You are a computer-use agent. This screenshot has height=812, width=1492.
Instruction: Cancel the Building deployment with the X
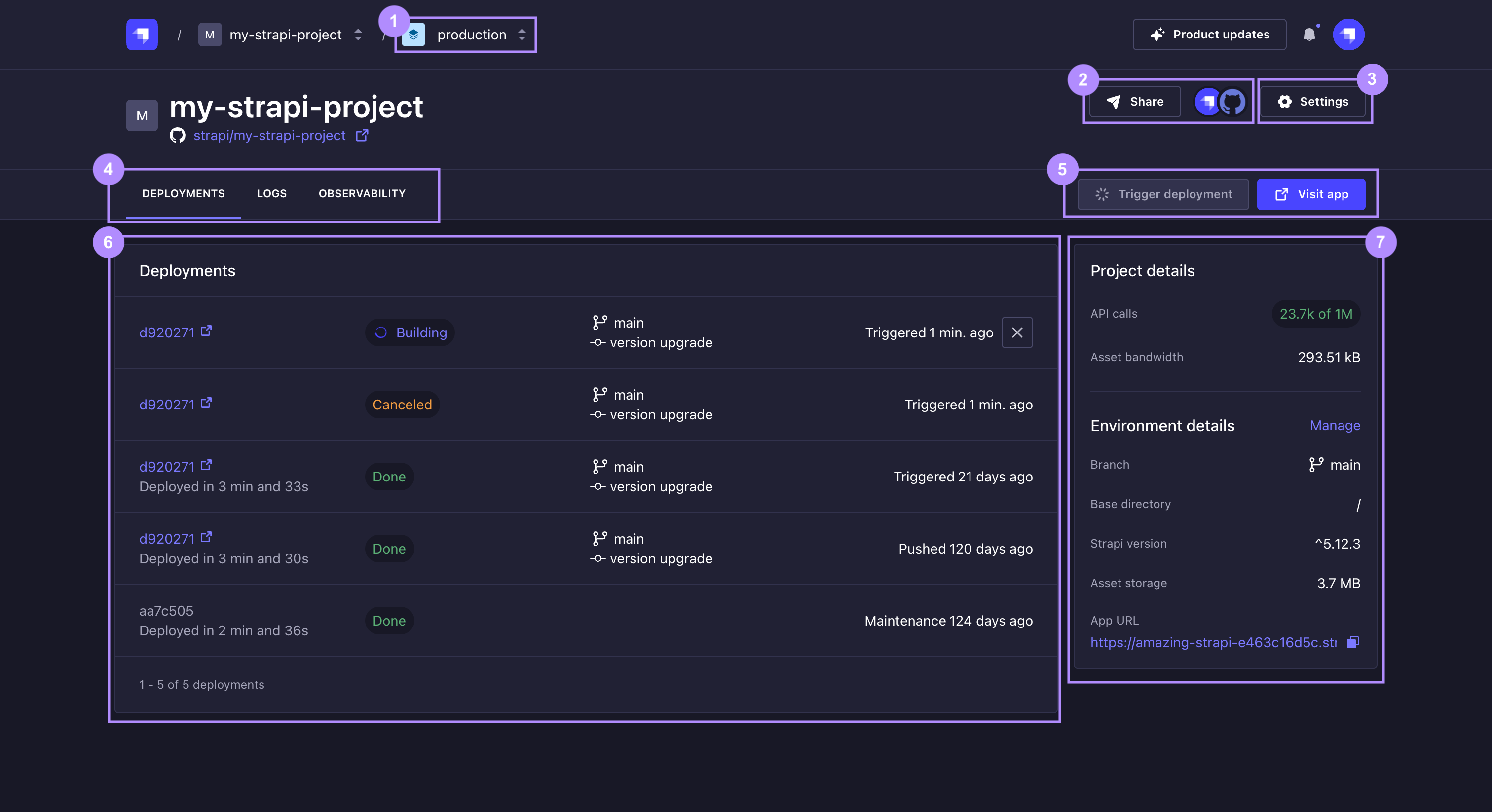1017,332
